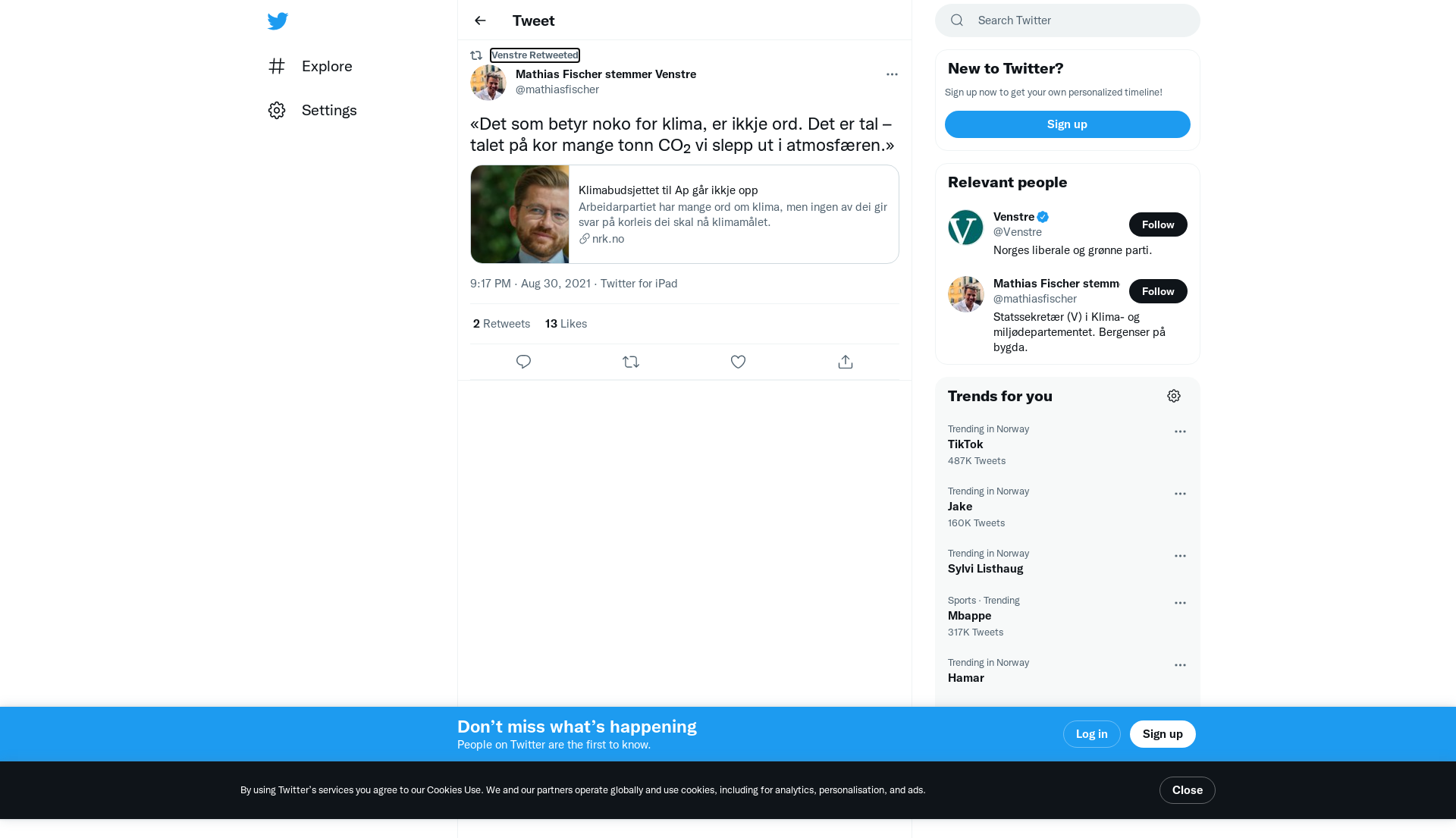The height and width of the screenshot is (838, 1456).
Task: View the 13 Likes list
Action: 566,324
